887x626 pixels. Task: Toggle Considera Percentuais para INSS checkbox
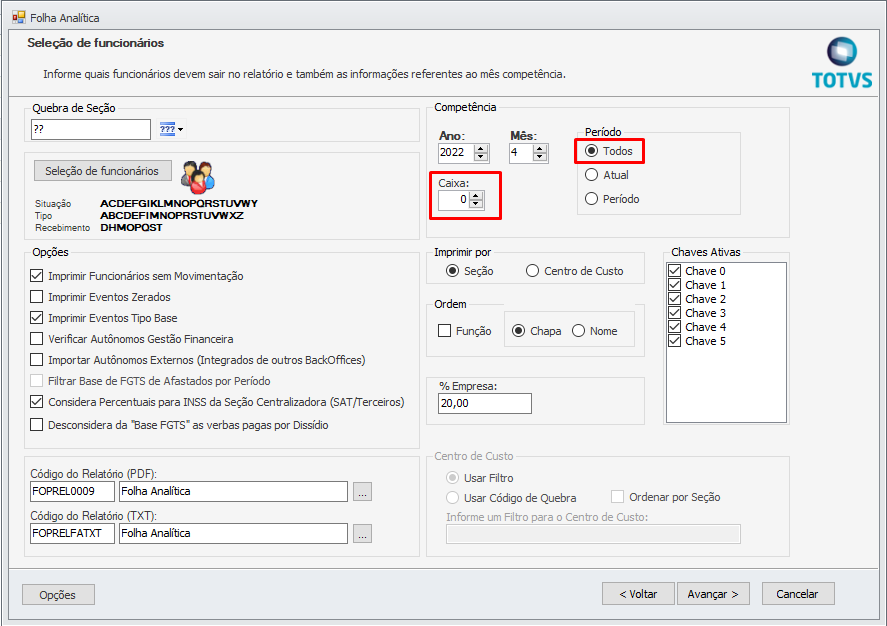coord(37,402)
